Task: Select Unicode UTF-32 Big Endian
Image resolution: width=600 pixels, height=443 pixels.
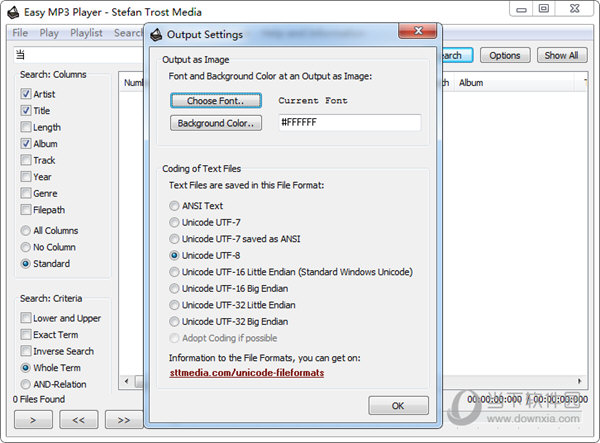Action: click(228, 321)
